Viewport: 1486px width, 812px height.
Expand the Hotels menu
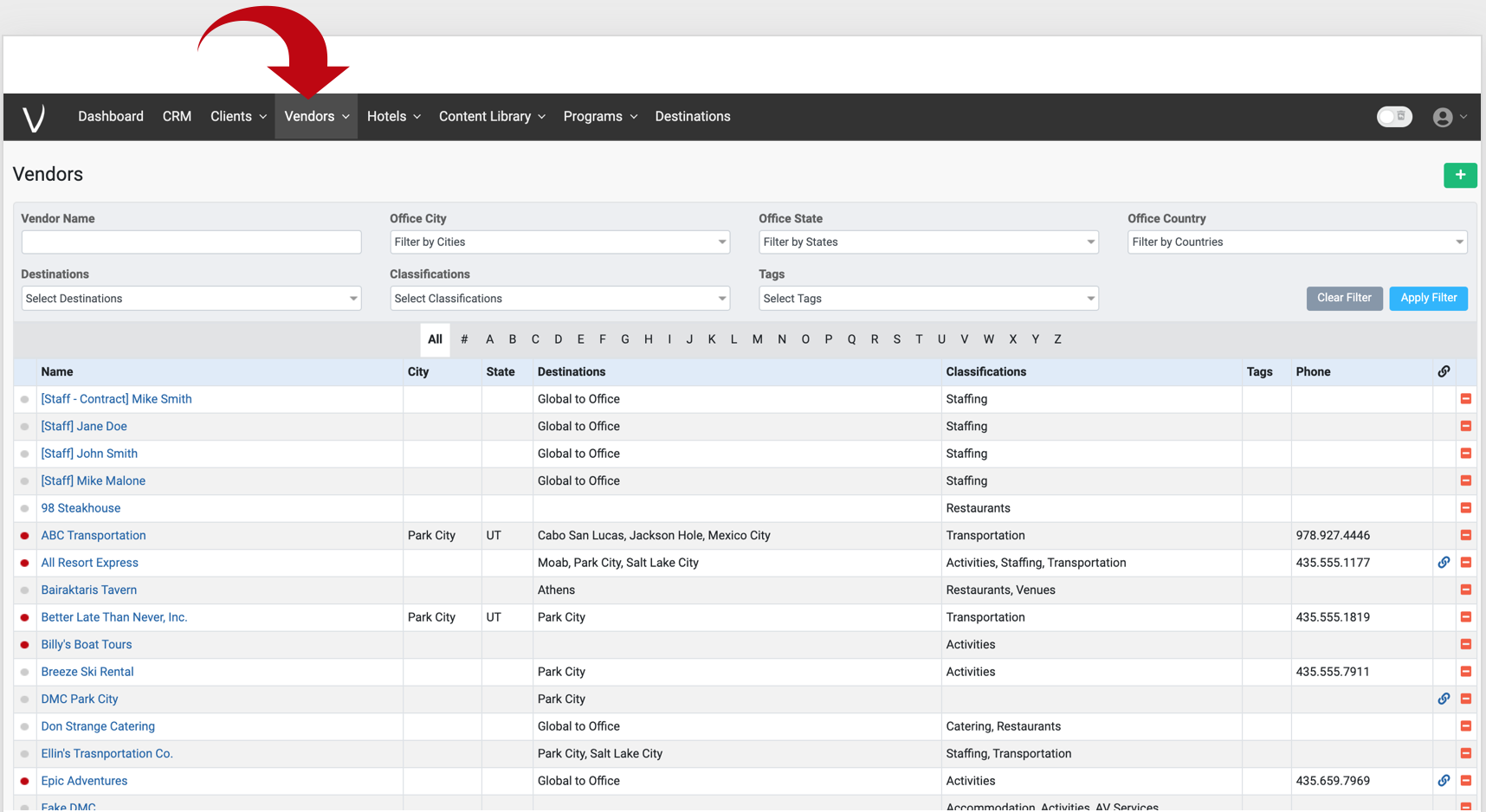pos(393,117)
